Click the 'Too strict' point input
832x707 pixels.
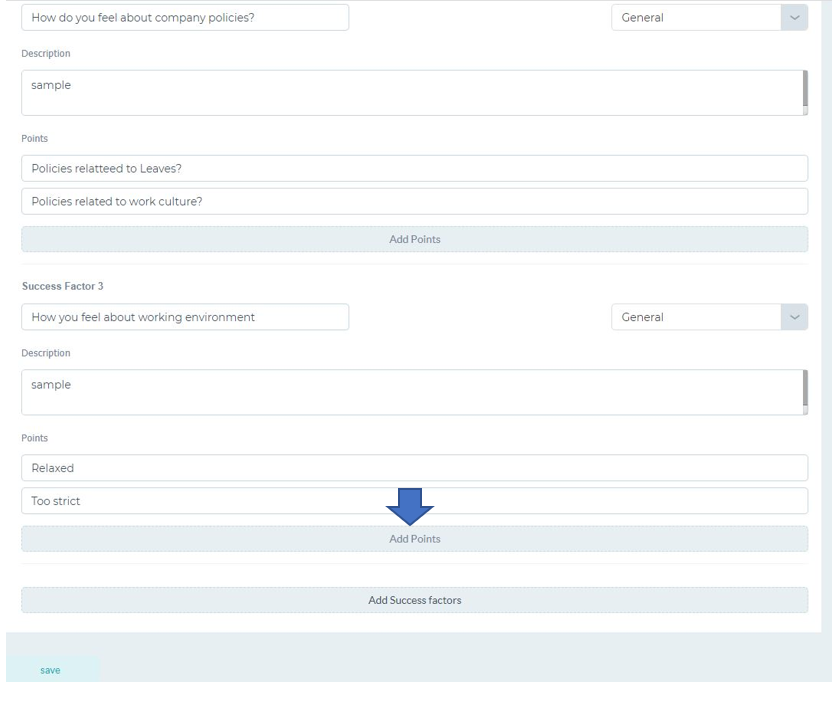414,501
